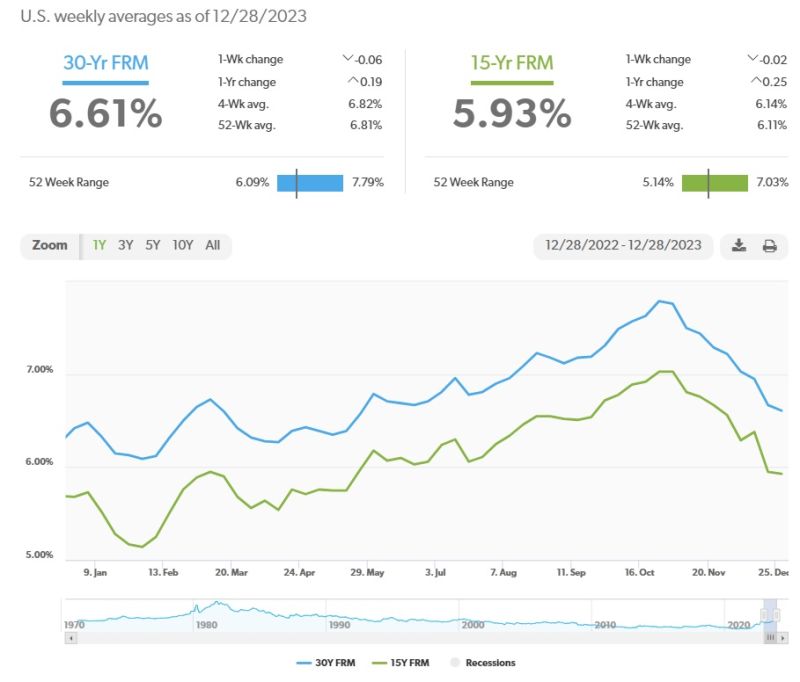Click the green 15-Yr 52 week range bar
Screen dimensions: 800x682
click(715, 183)
